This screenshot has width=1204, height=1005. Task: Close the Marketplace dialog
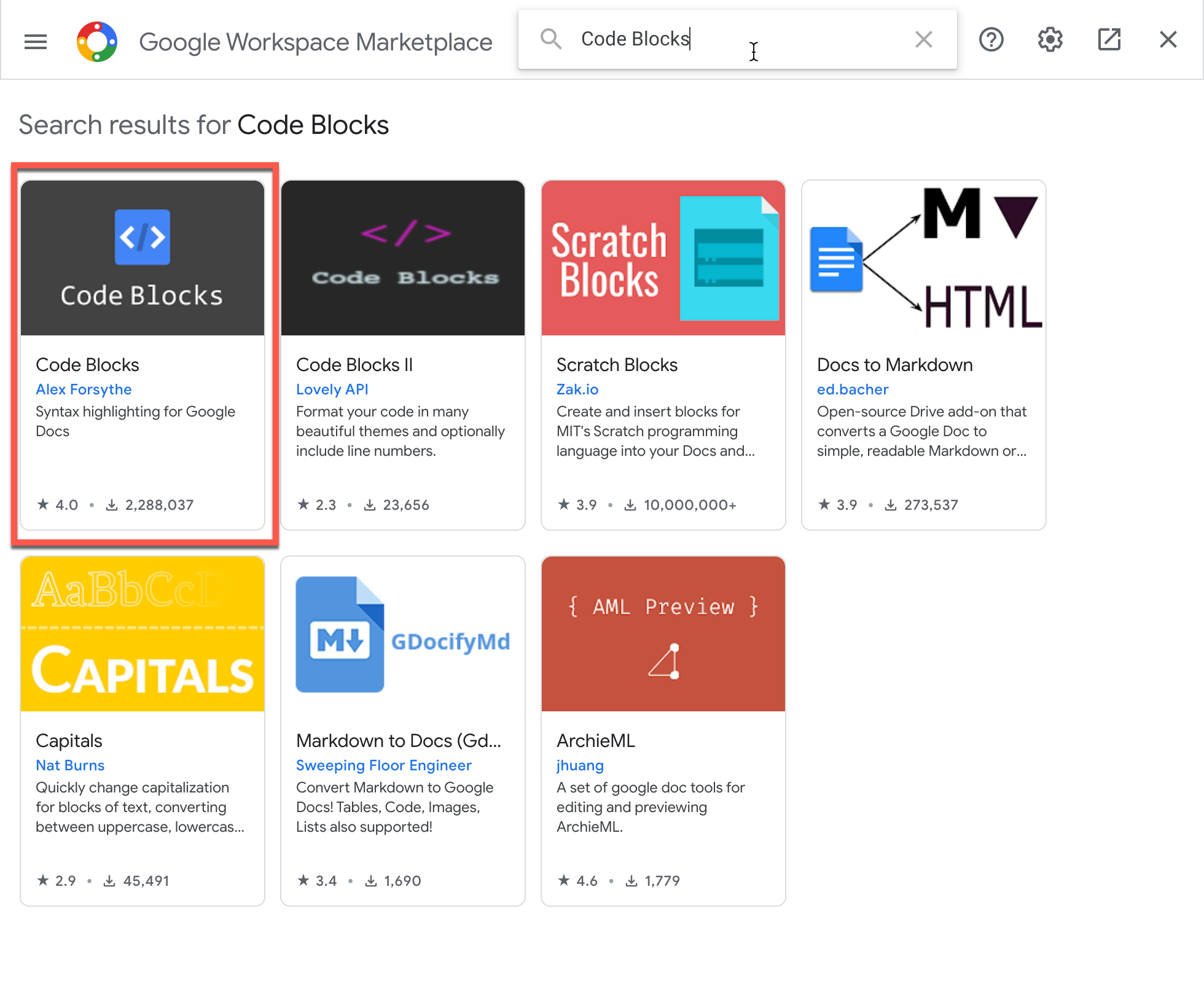1168,40
